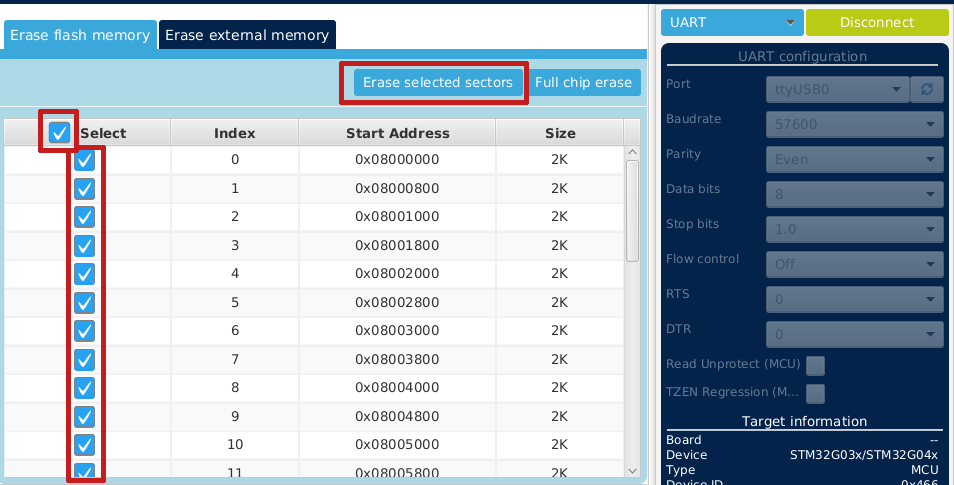The width and height of the screenshot is (954, 485).
Task: Uncheck sector at address 0x08002000
Action: click(x=85, y=273)
